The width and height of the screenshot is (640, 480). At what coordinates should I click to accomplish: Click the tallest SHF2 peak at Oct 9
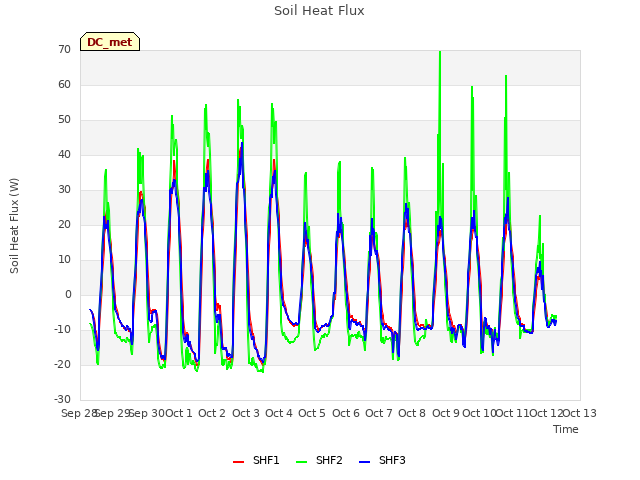[x=440, y=52]
